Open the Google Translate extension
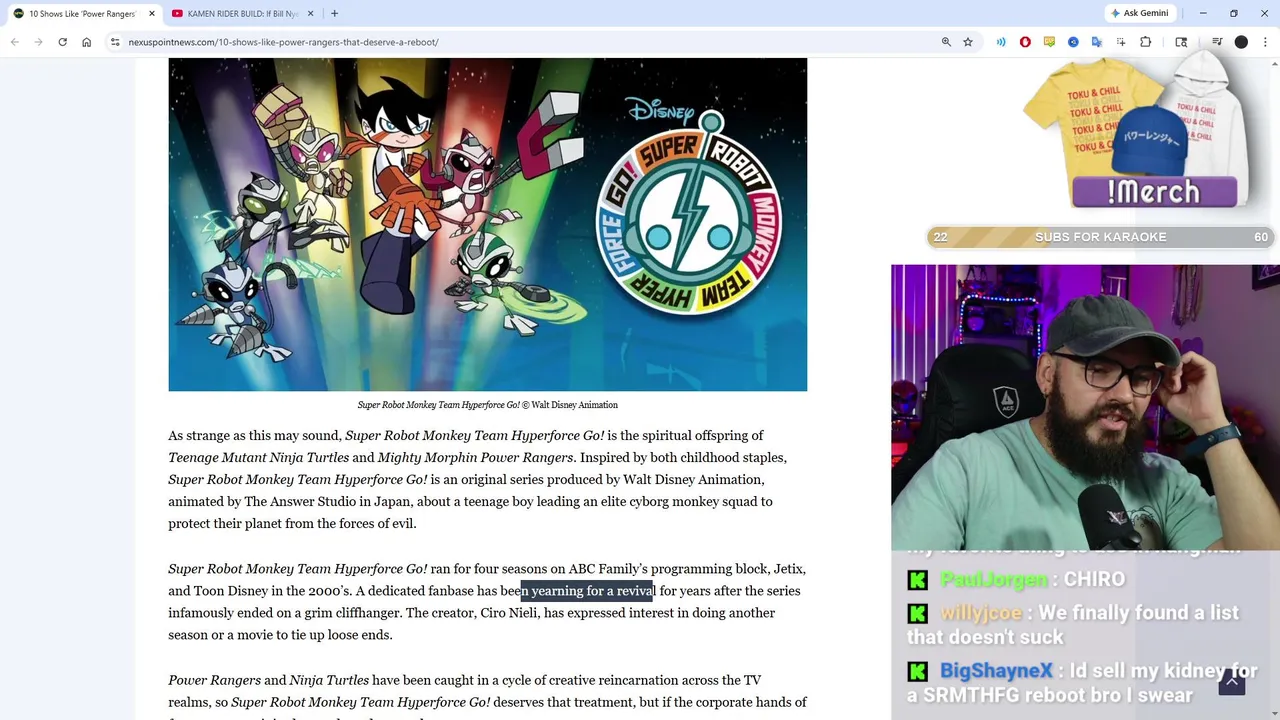1280x720 pixels. (x=1097, y=42)
